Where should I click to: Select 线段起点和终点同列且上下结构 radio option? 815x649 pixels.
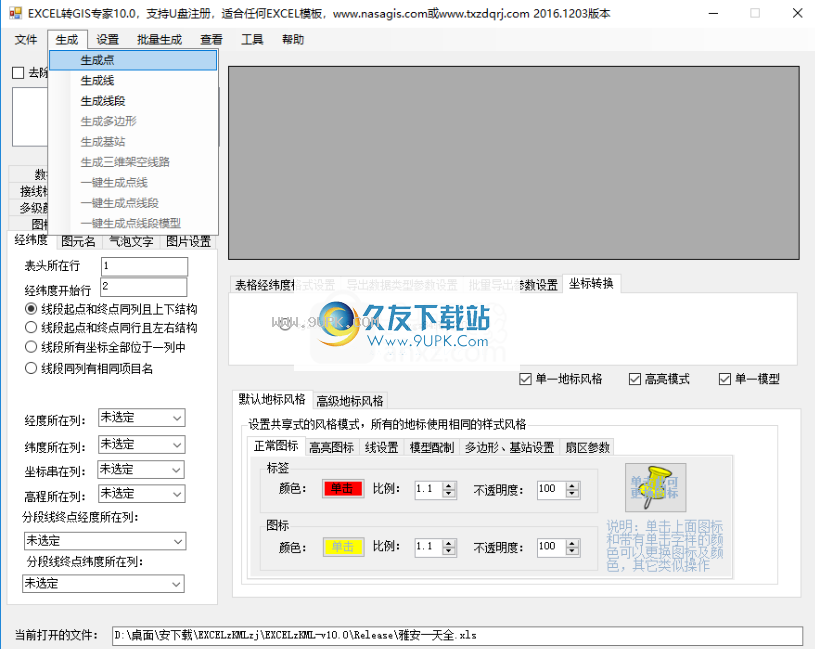point(31,309)
